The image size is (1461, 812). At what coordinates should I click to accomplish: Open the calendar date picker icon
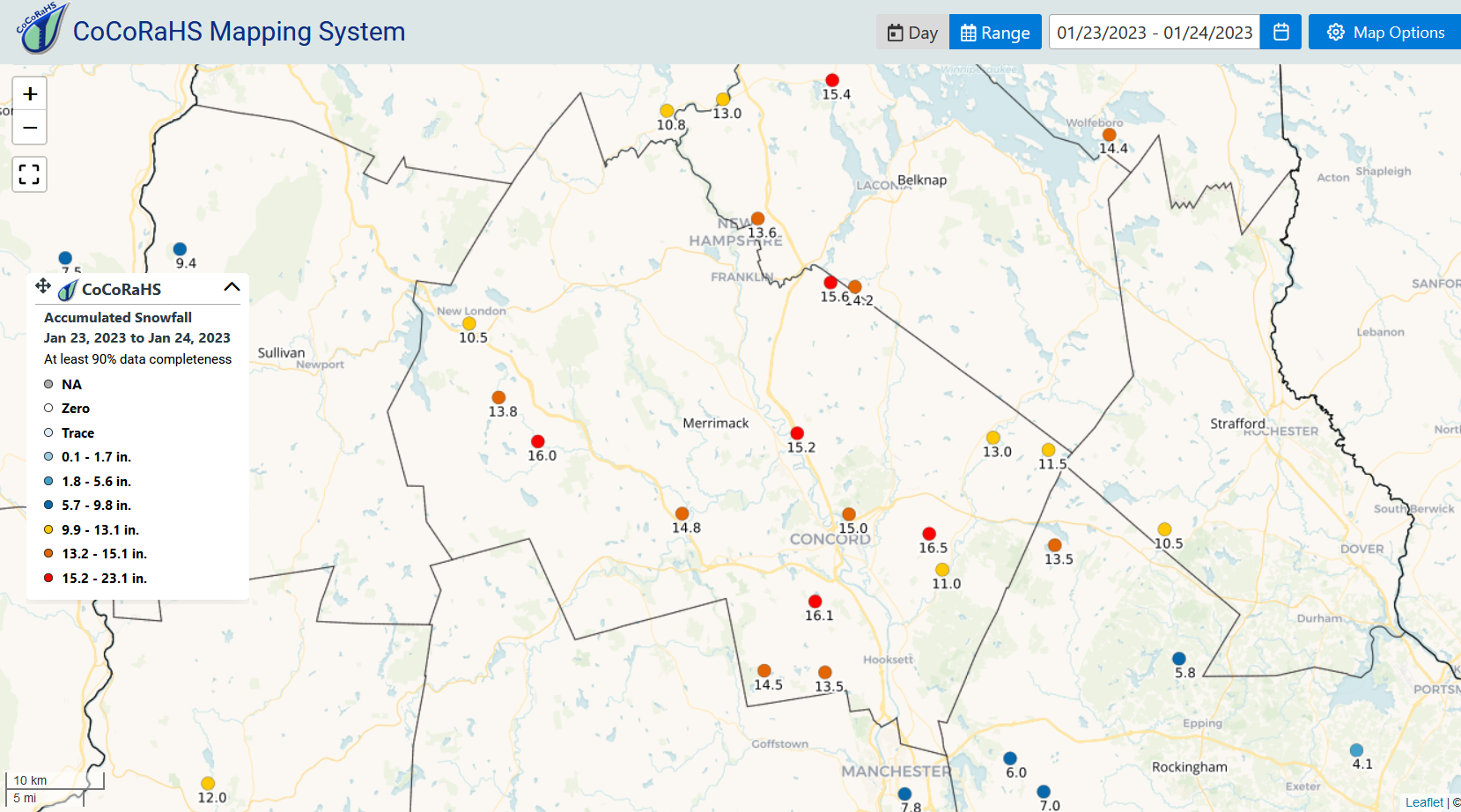click(x=1280, y=32)
